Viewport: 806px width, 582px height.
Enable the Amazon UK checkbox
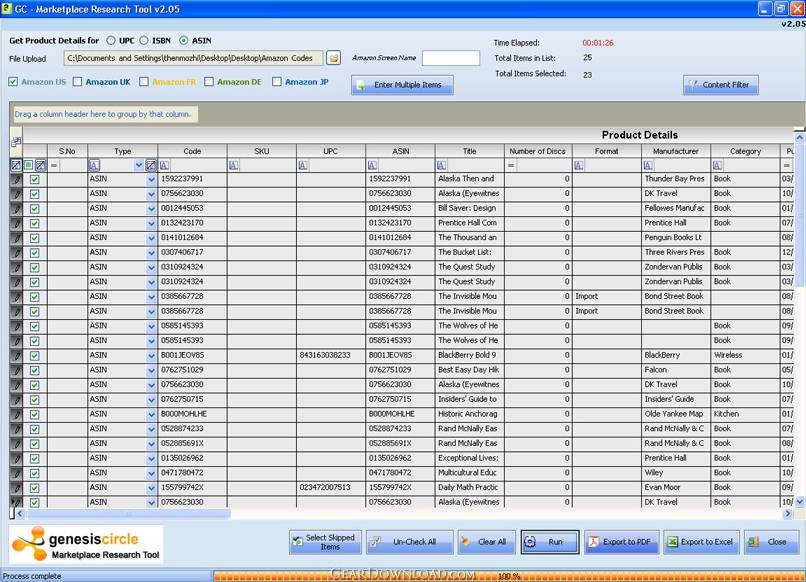pyautogui.click(x=78, y=82)
